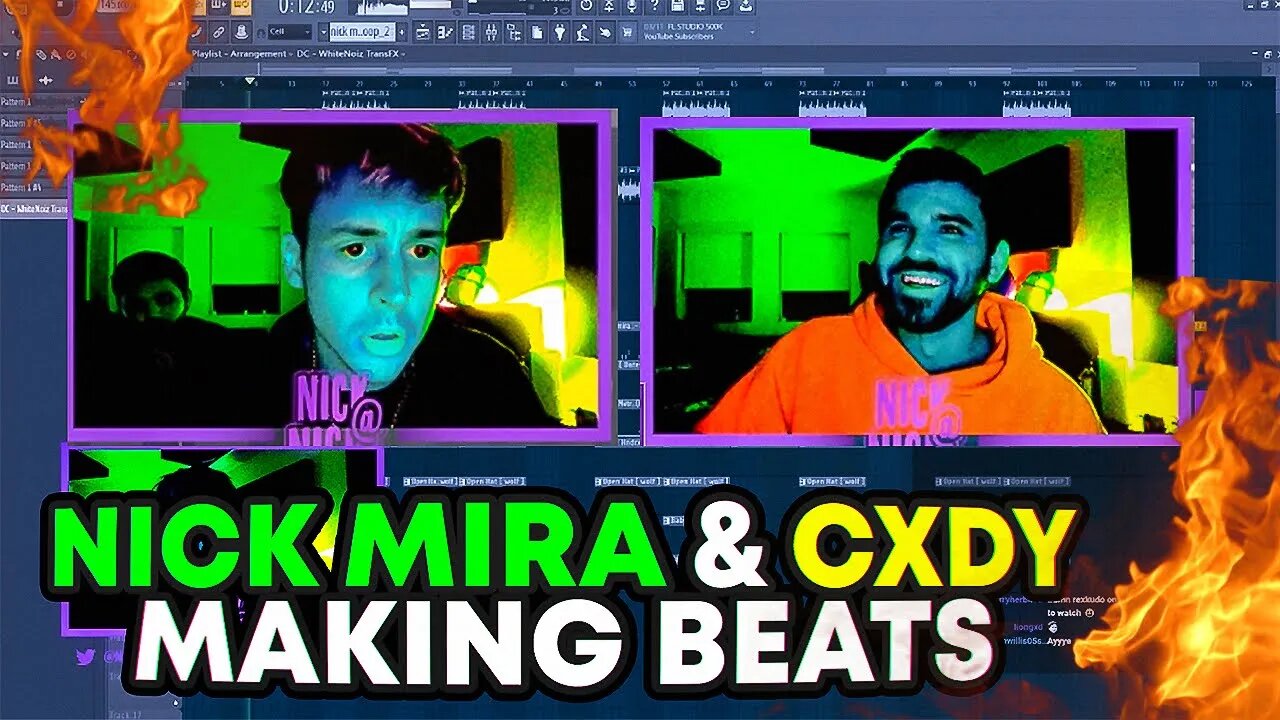1280x720 pixels.
Task: Open the Piano roll view toolbar icon
Action: click(x=445, y=32)
